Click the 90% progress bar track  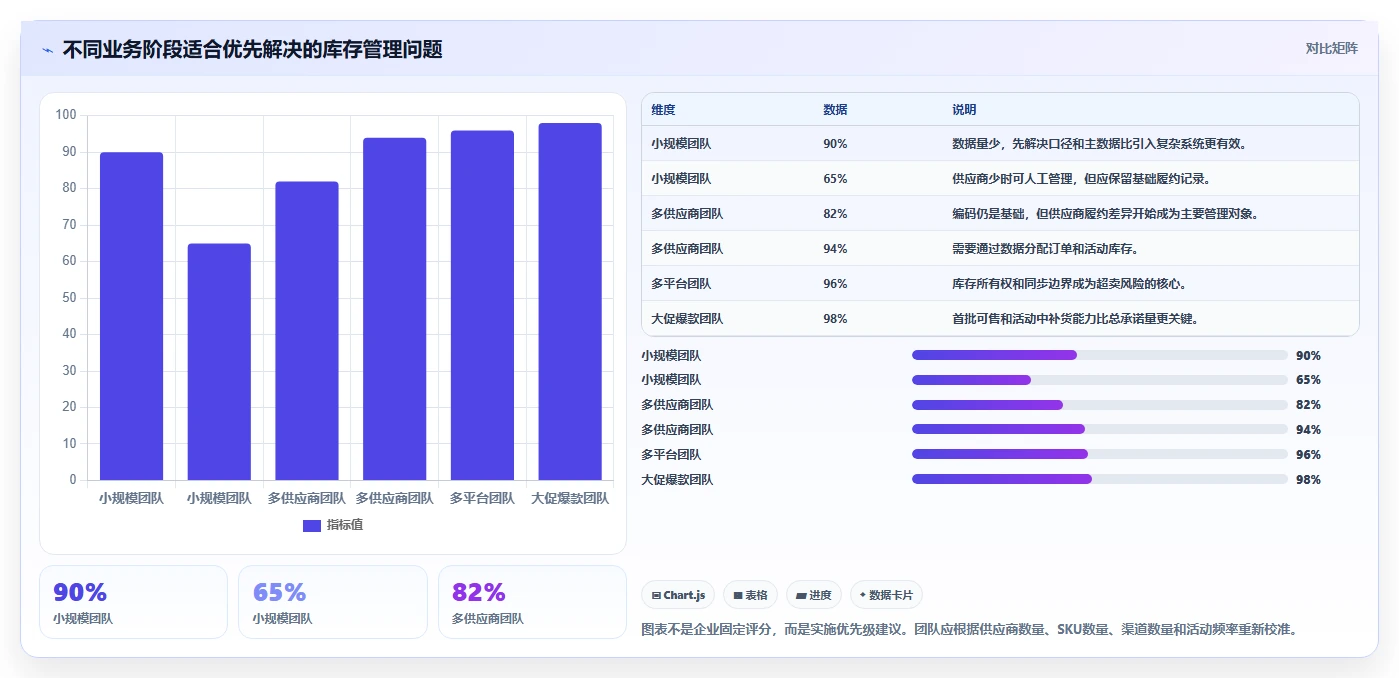click(x=1100, y=355)
